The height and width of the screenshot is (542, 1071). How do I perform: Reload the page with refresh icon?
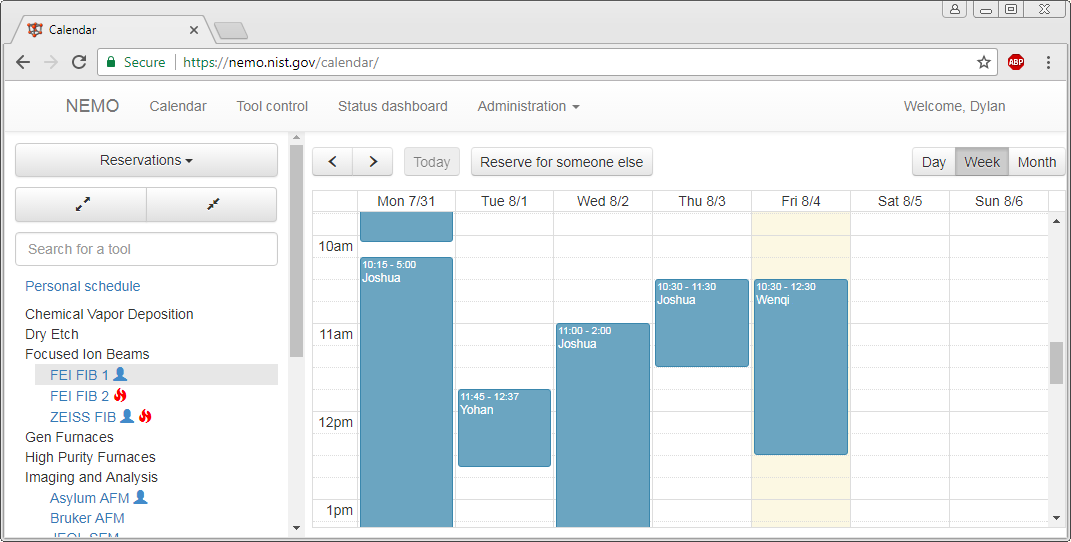pyautogui.click(x=79, y=62)
